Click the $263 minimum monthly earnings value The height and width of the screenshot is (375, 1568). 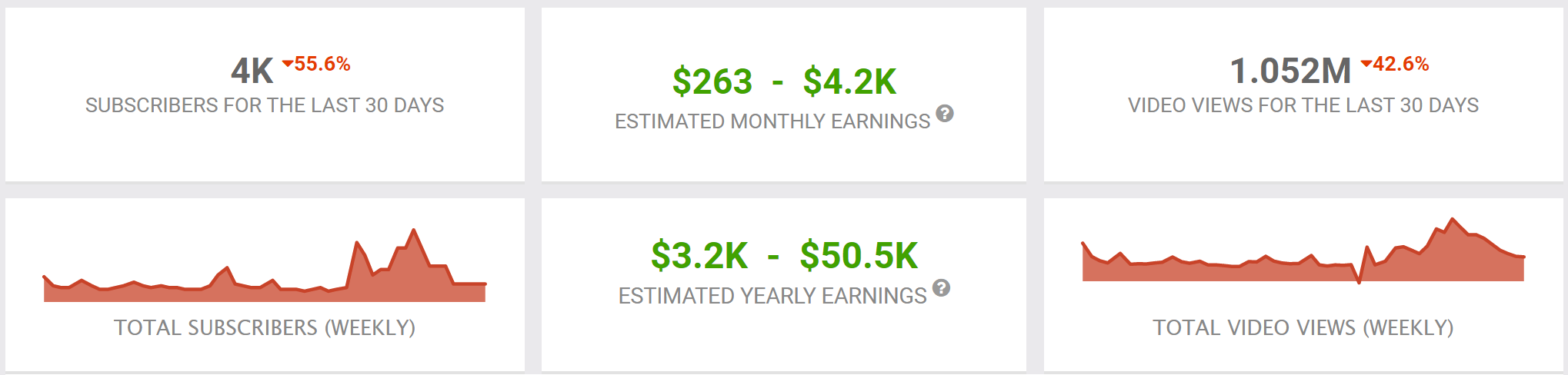pos(712,81)
